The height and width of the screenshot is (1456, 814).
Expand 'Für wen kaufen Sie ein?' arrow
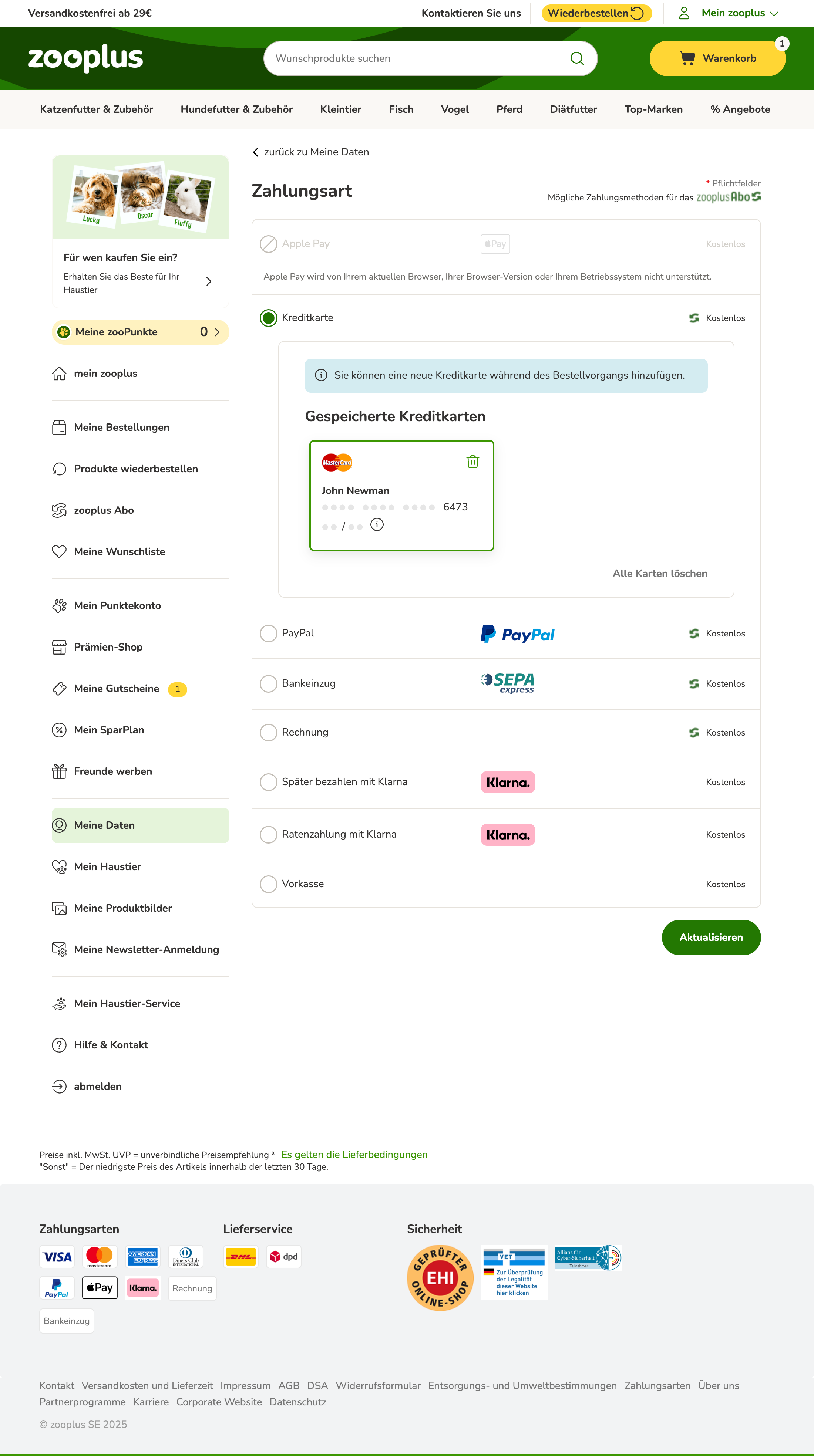pos(209,281)
